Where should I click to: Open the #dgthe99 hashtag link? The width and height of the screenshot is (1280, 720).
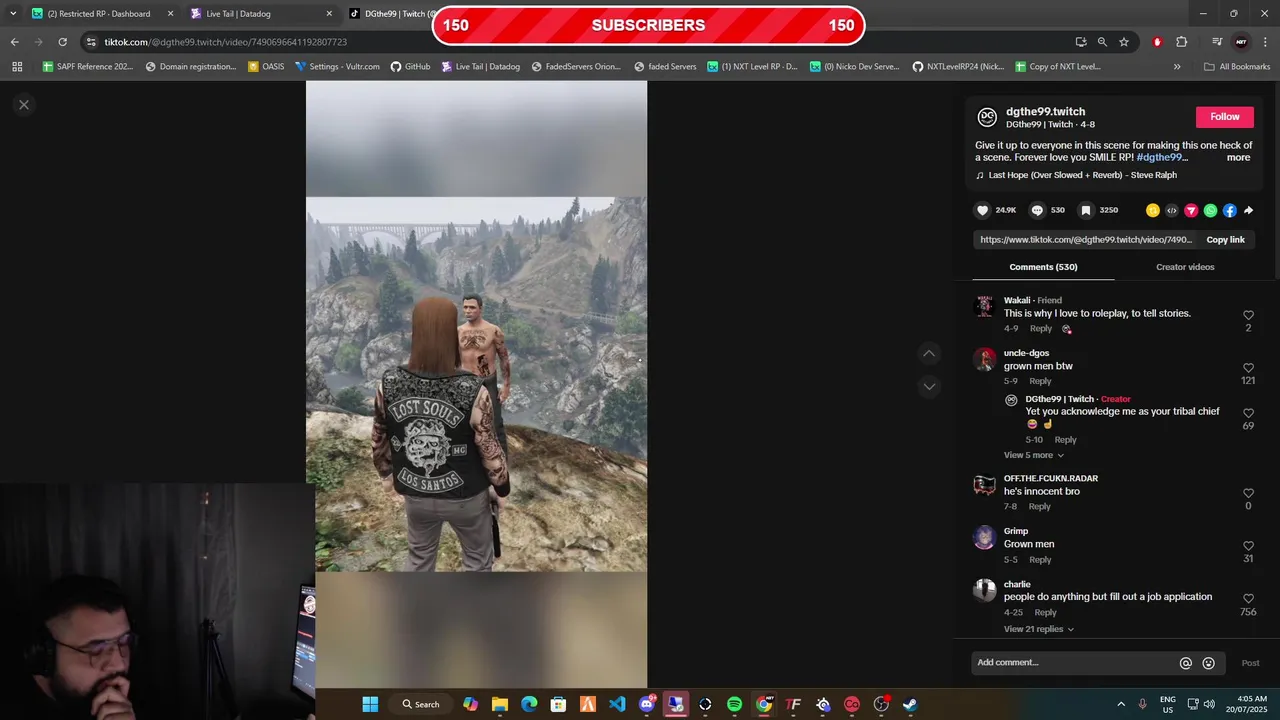[1162, 157]
